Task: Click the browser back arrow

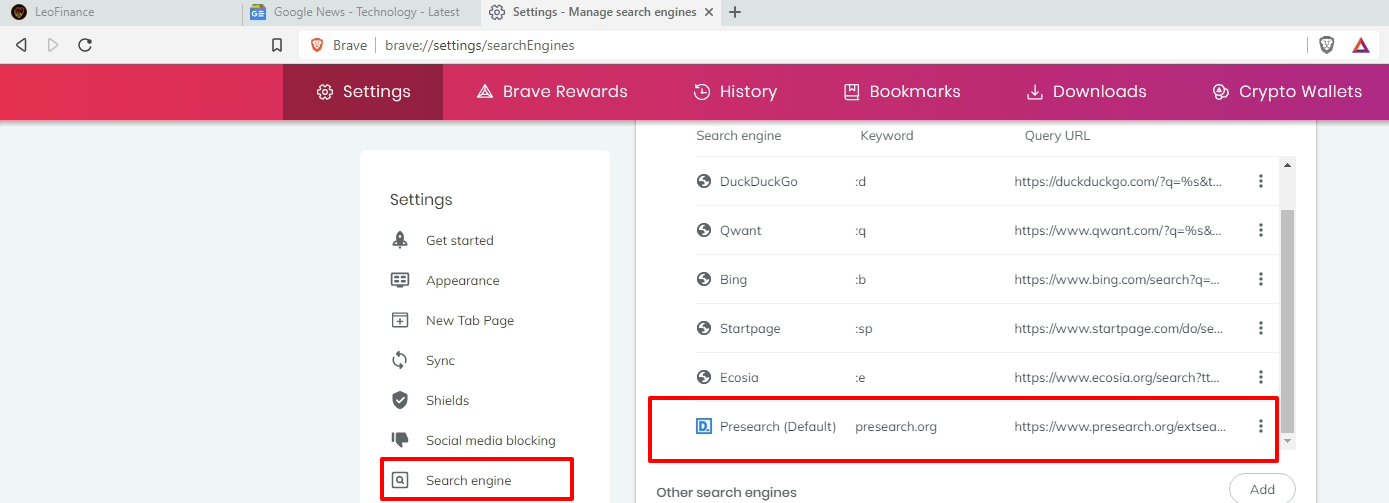Action: tap(21, 45)
